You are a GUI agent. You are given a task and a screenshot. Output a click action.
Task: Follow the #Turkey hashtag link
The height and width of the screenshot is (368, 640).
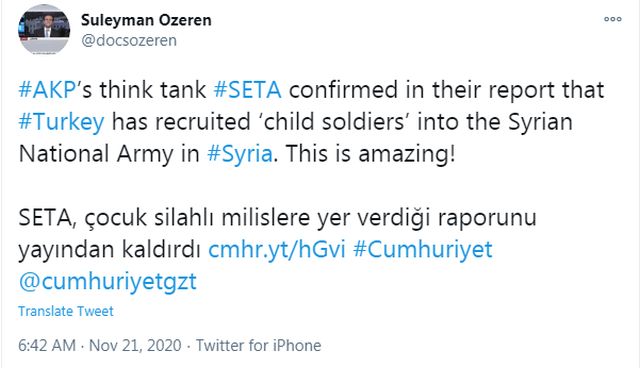tap(61, 122)
